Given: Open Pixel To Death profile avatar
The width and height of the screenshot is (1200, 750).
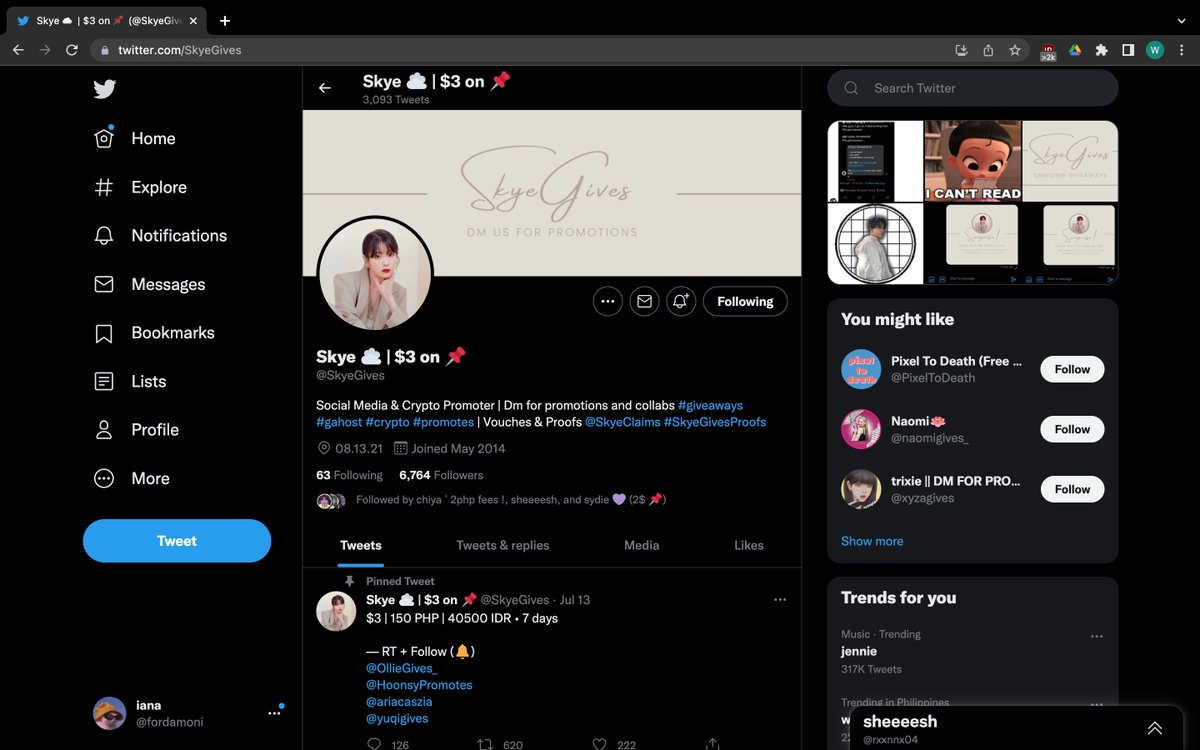Looking at the screenshot, I should (x=861, y=369).
